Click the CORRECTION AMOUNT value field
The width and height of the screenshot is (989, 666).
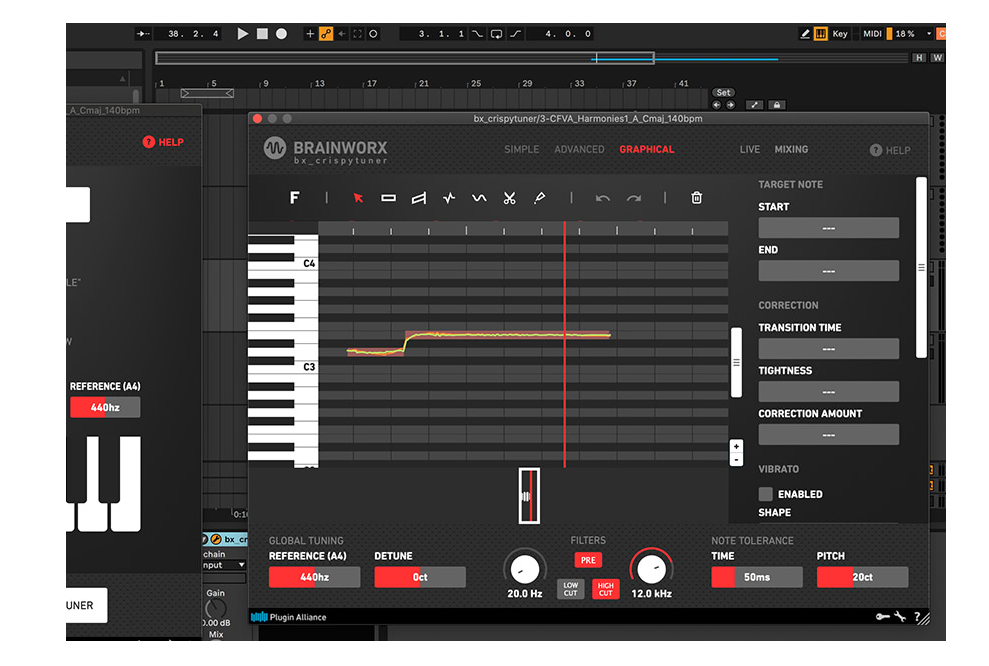828,435
